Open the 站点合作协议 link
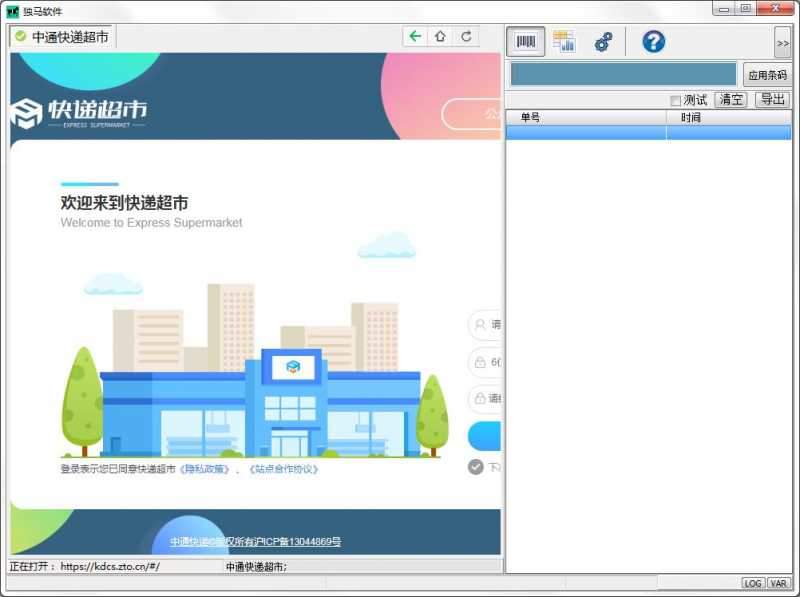This screenshot has width=800, height=597. (283, 469)
